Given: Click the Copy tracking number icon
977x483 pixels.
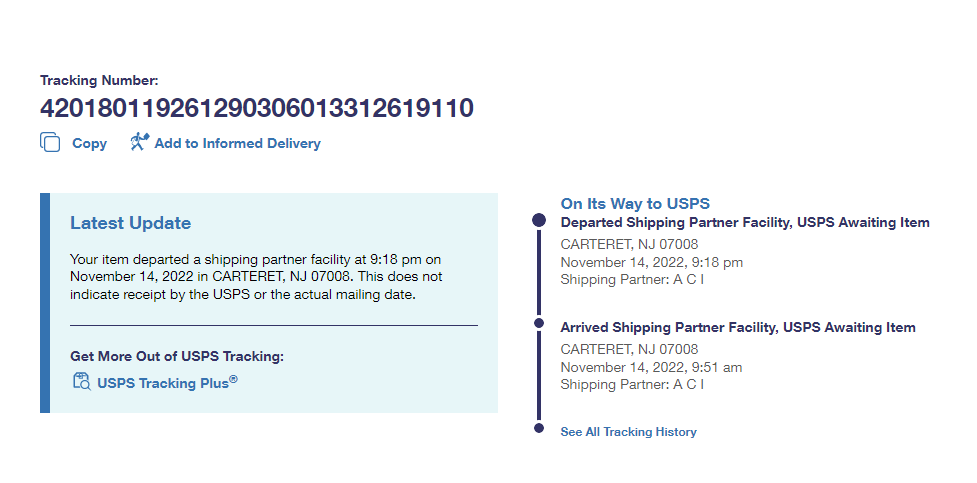Looking at the screenshot, I should (x=50, y=143).
